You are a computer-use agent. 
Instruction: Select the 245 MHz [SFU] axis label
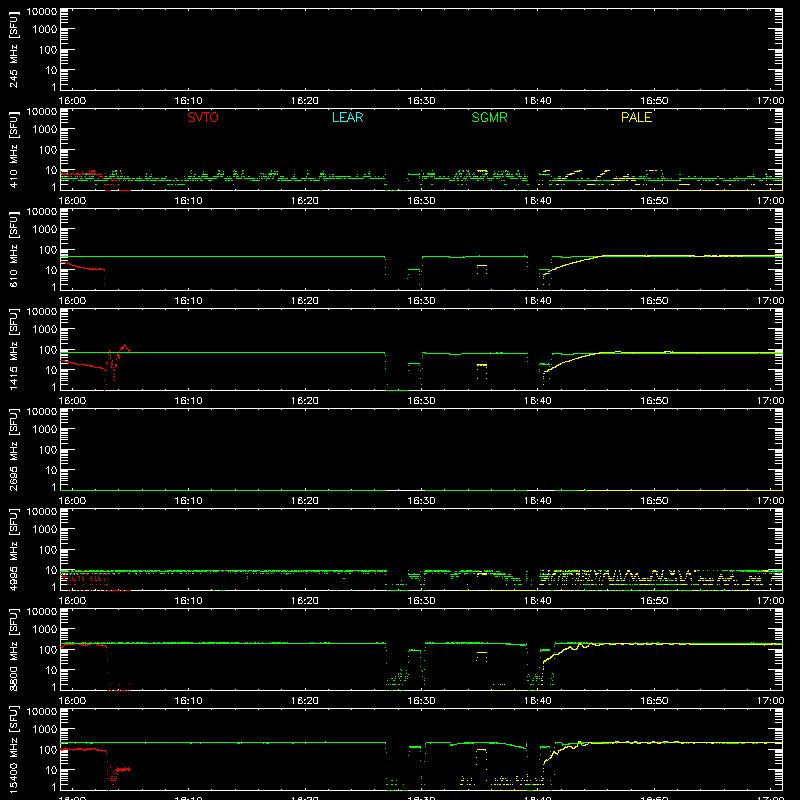[13, 50]
